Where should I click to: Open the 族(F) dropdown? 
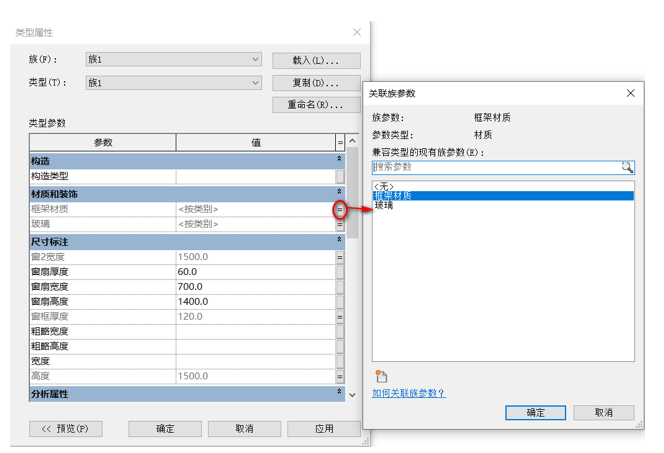pyautogui.click(x=255, y=59)
